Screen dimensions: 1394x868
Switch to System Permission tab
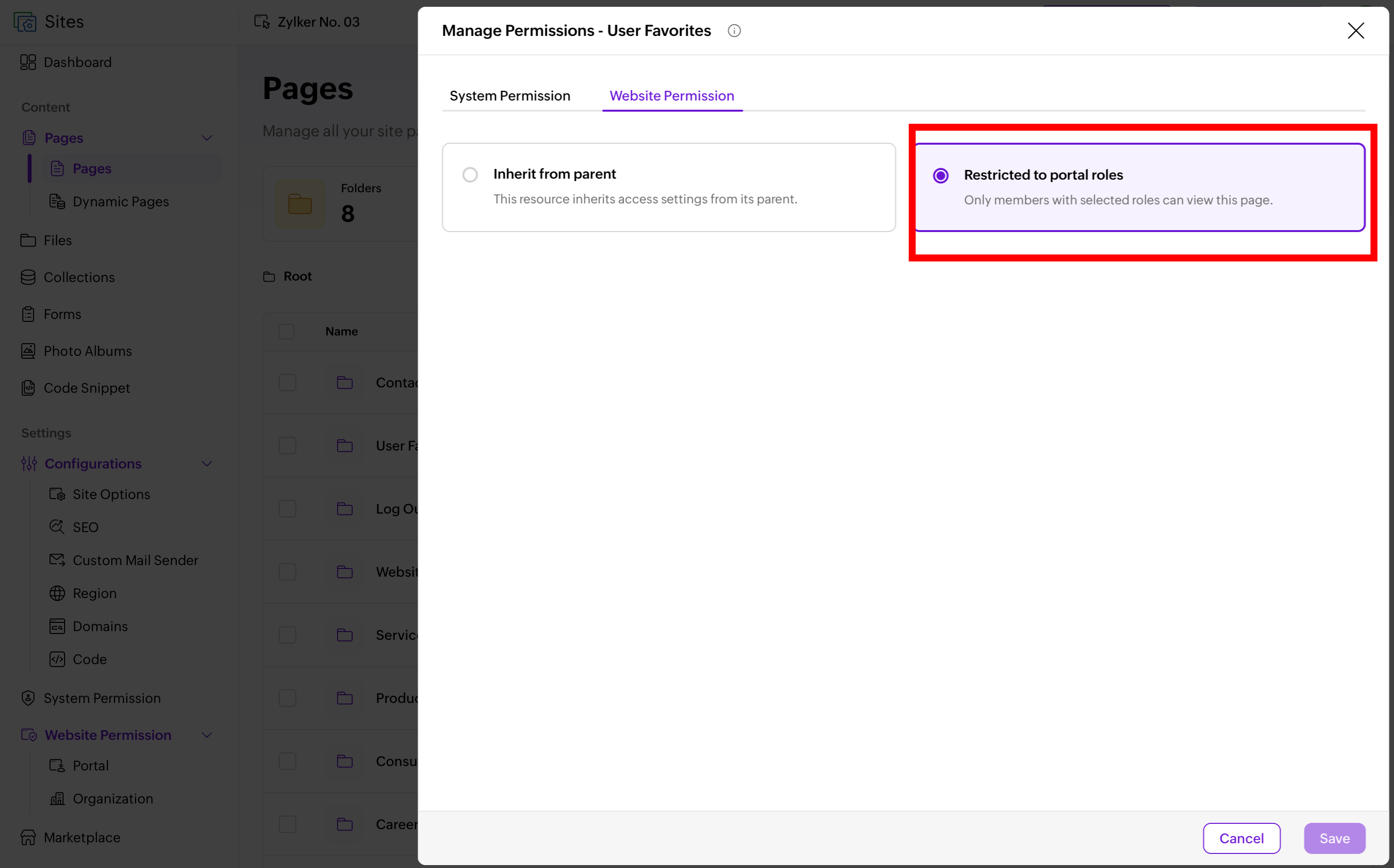click(510, 96)
